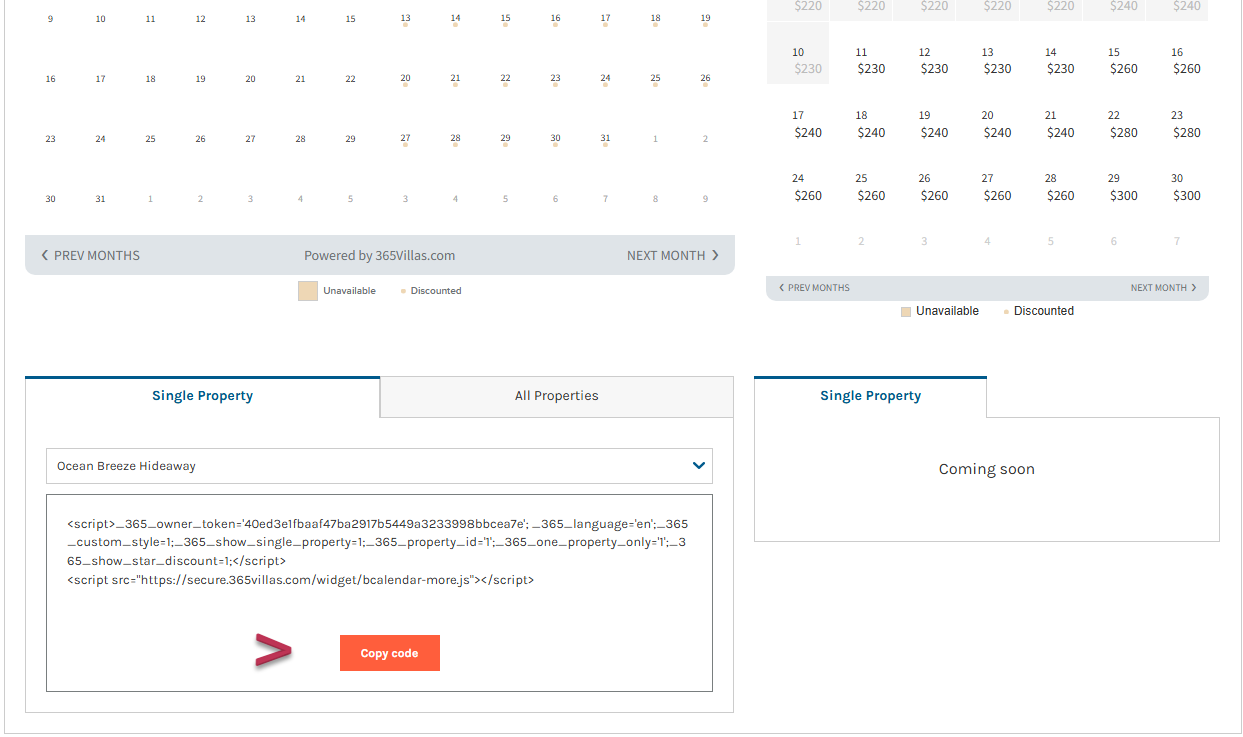Select day 29 priced $300
This screenshot has height=737, width=1243.
pyautogui.click(x=1123, y=187)
